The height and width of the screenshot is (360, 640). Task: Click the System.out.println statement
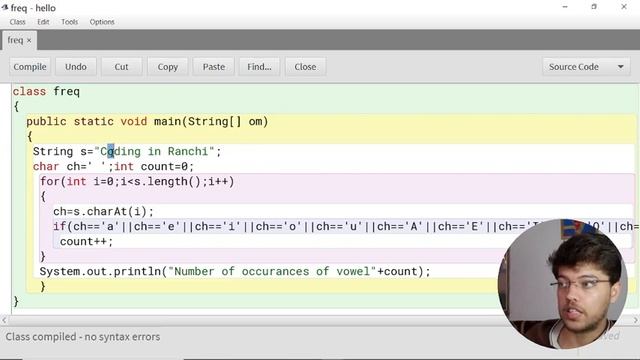point(235,271)
